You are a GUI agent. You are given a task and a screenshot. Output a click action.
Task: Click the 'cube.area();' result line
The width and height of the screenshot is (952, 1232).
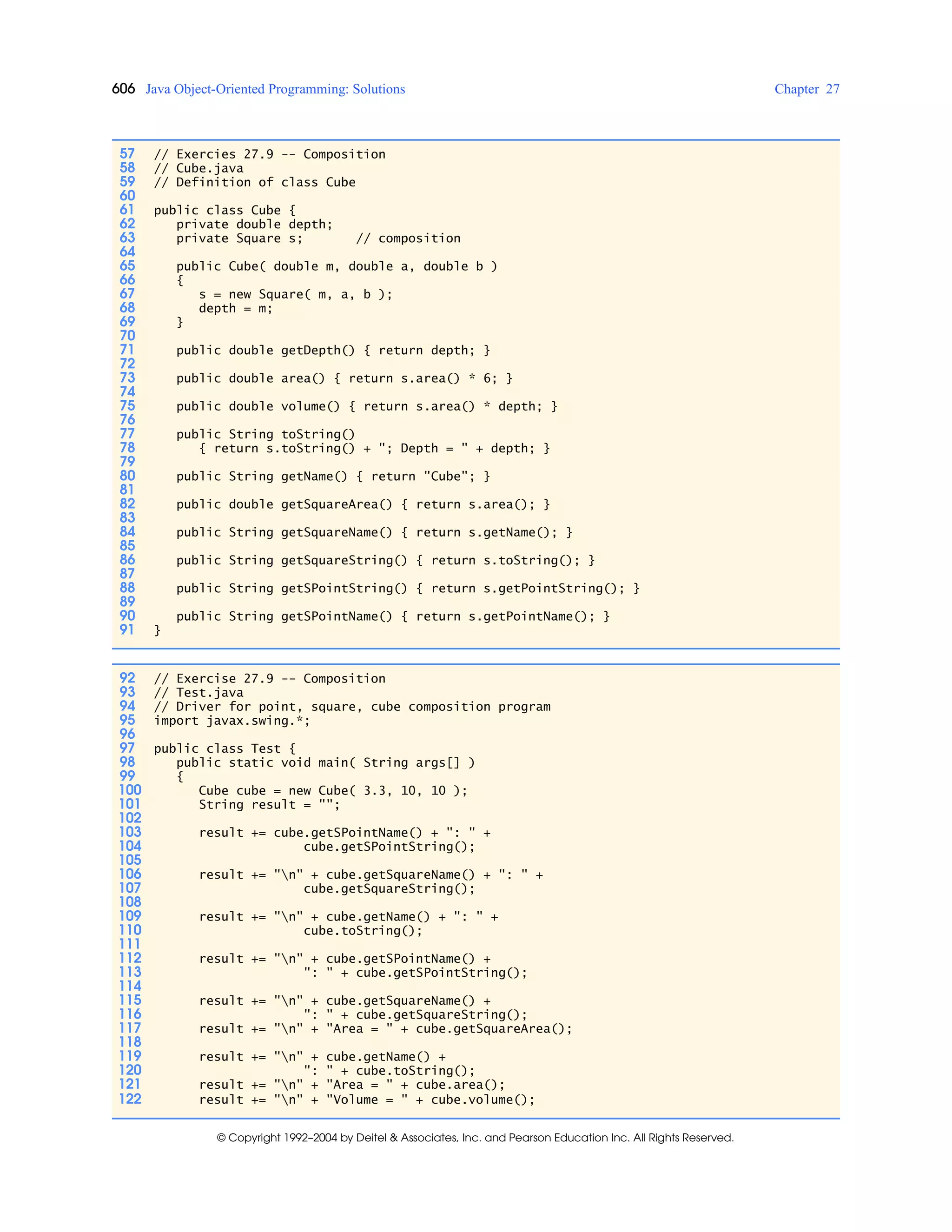[x=352, y=1085]
